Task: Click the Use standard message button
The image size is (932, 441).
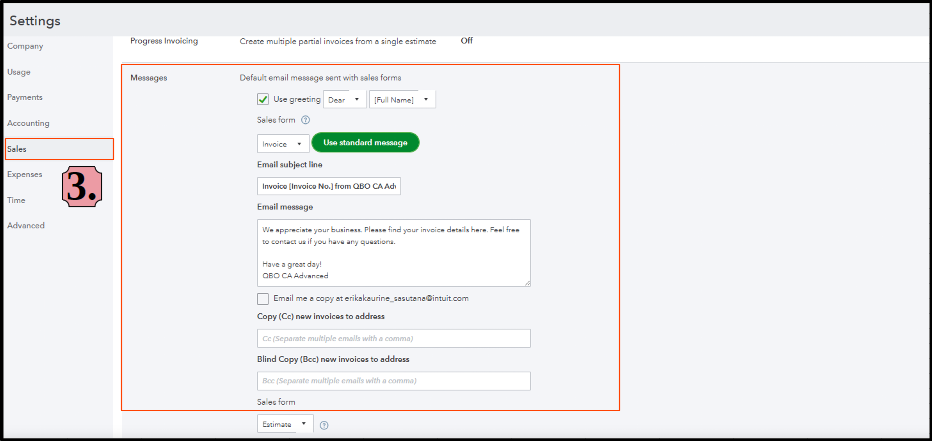Action: click(366, 143)
